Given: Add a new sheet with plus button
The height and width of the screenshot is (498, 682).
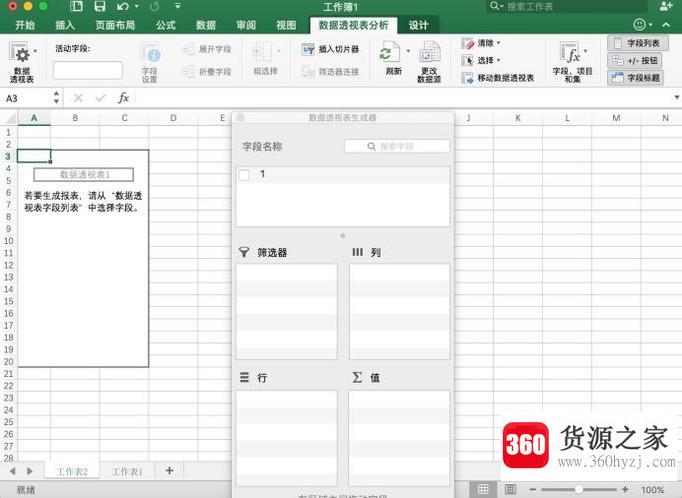Looking at the screenshot, I should coord(169,471).
